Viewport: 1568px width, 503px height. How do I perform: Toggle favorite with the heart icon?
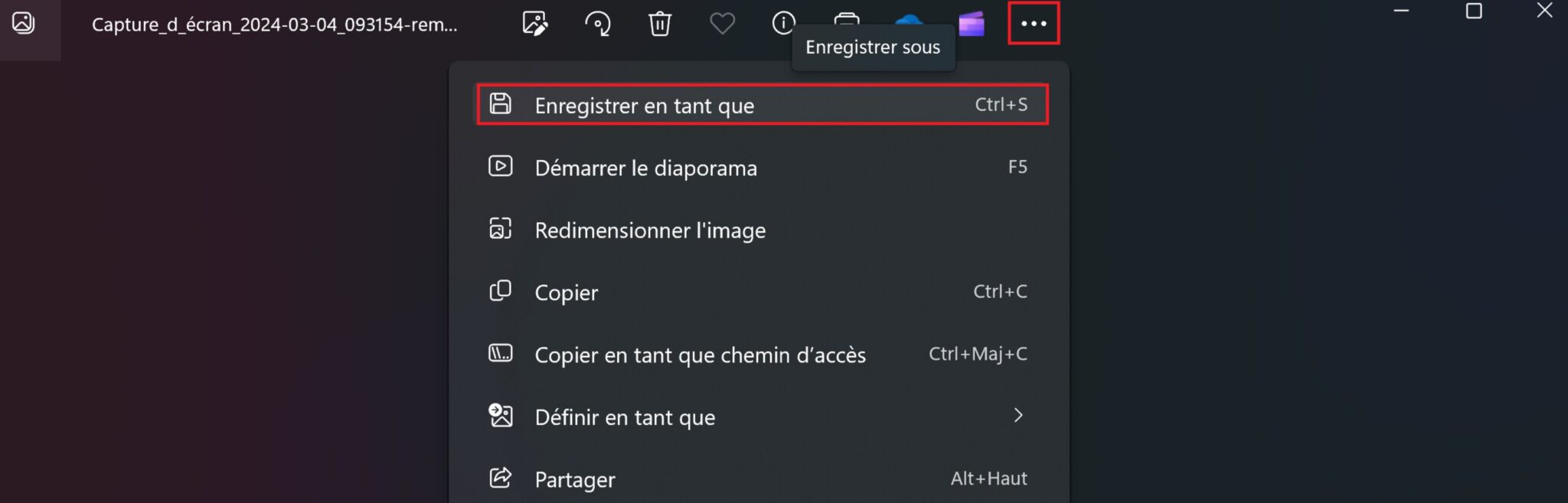[x=722, y=24]
